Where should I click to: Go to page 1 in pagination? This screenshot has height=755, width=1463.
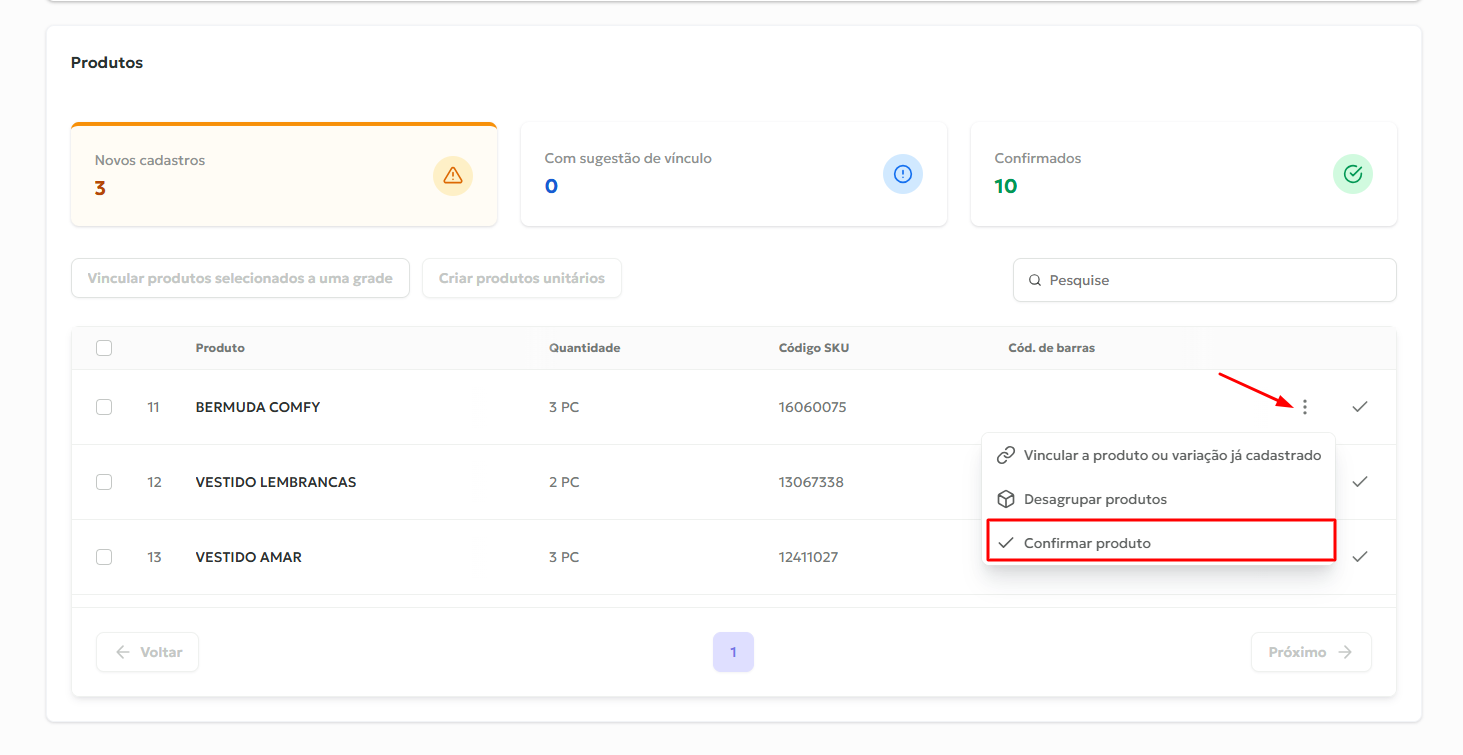(x=733, y=652)
